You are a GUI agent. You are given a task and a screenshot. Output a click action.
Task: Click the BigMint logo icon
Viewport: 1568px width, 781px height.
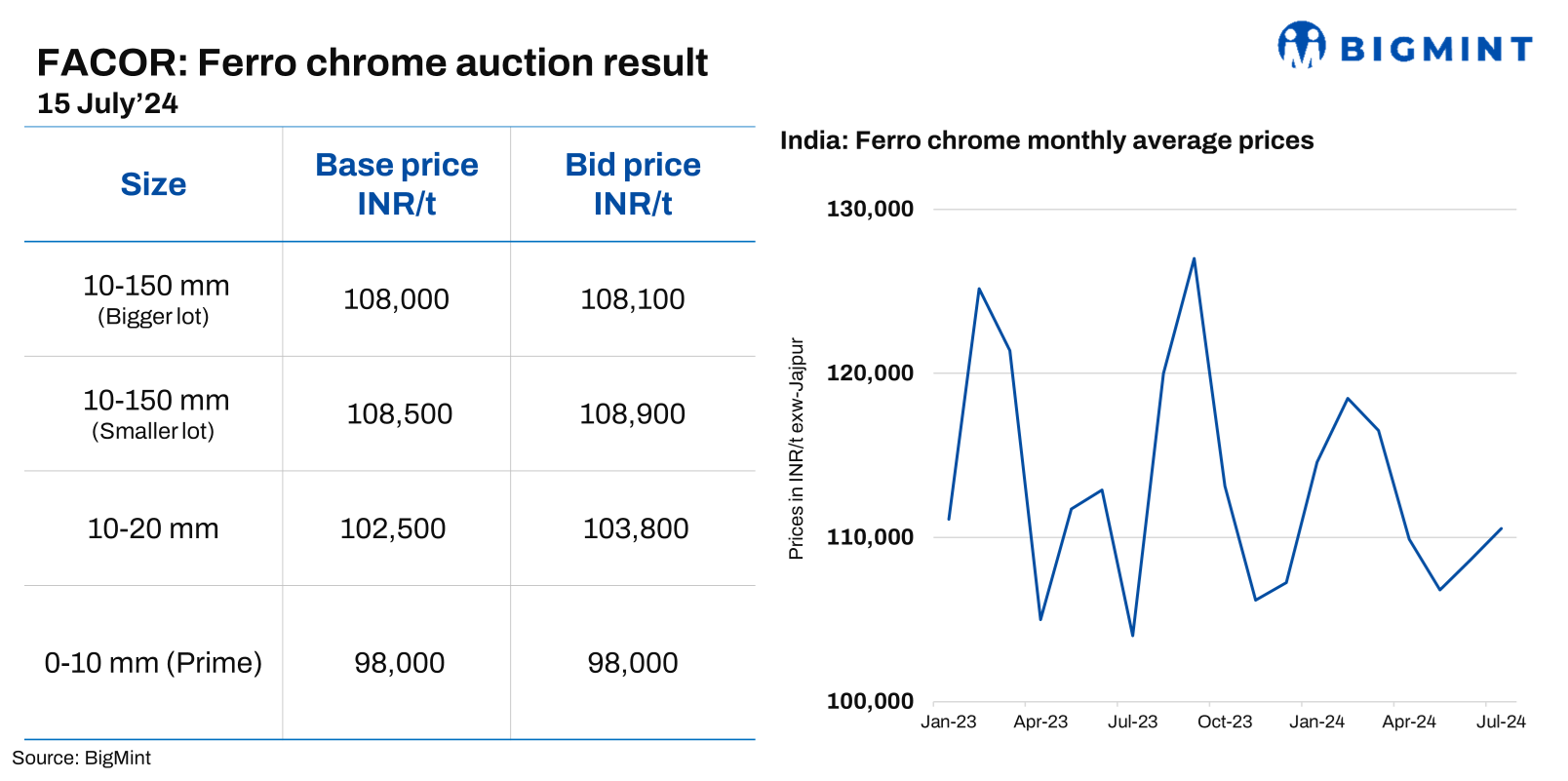pos(1301,45)
